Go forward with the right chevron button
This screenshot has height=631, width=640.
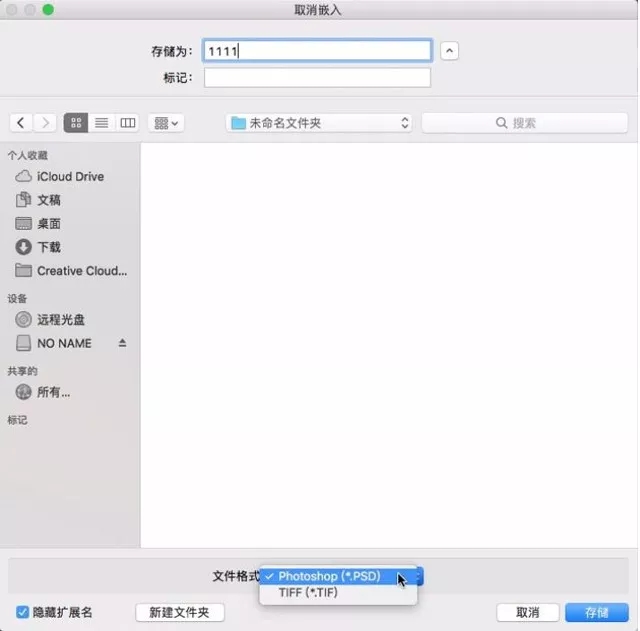coord(45,123)
